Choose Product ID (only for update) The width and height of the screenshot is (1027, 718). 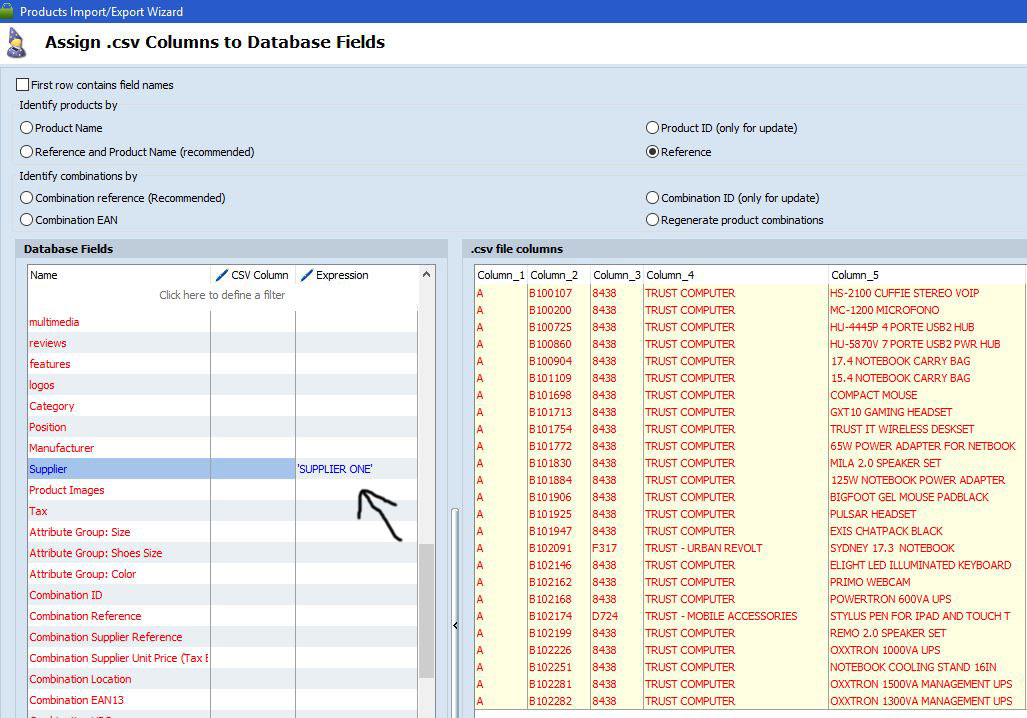point(653,128)
